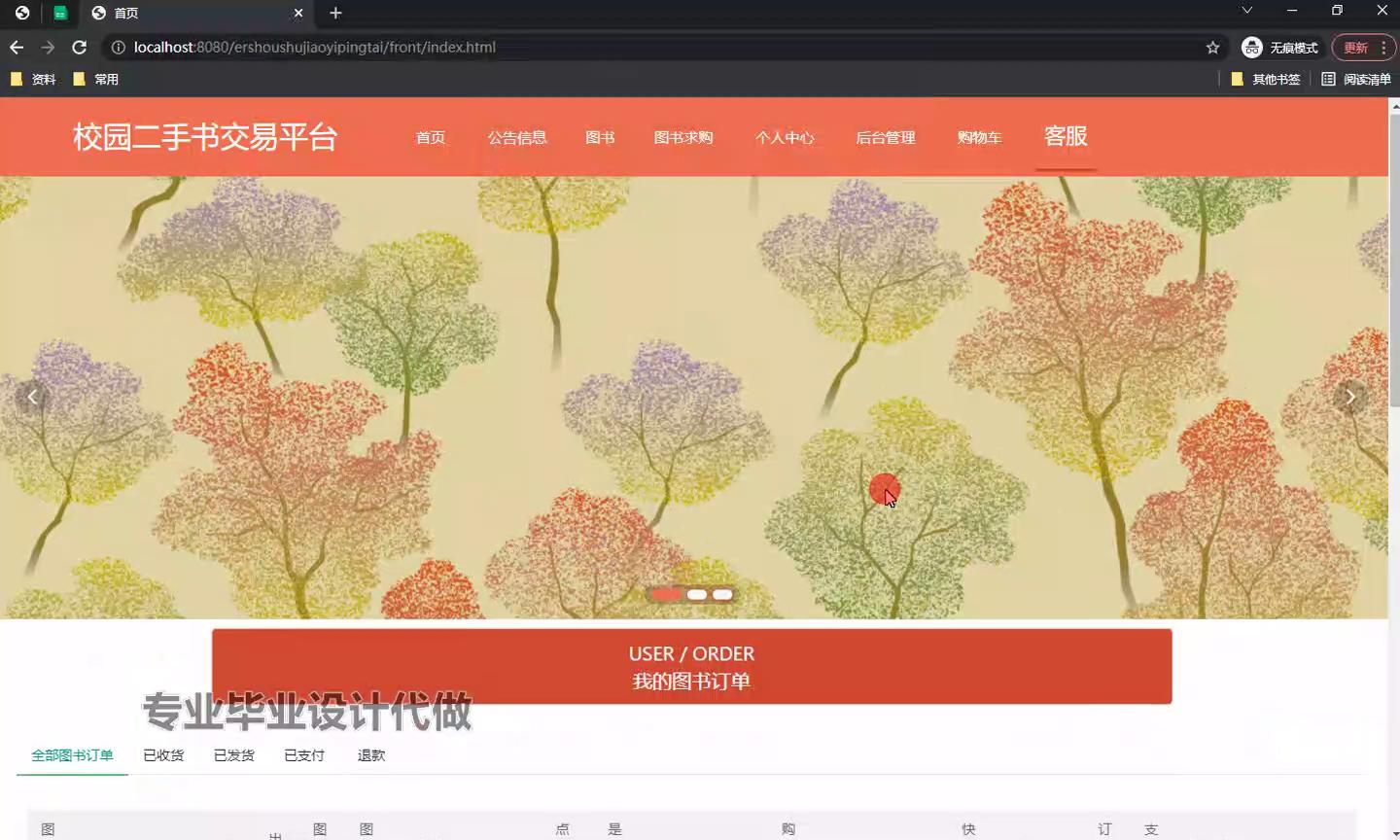Click the 校园二手书交易平台 site title
This screenshot has width=1400, height=840.
pyautogui.click(x=205, y=136)
